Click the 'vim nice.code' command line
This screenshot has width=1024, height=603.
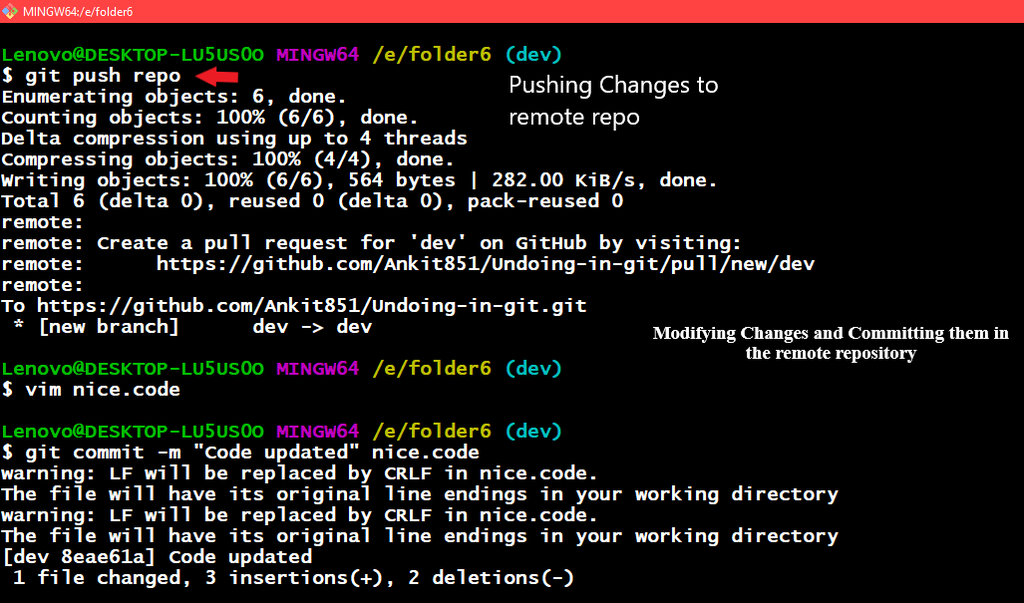click(91, 389)
